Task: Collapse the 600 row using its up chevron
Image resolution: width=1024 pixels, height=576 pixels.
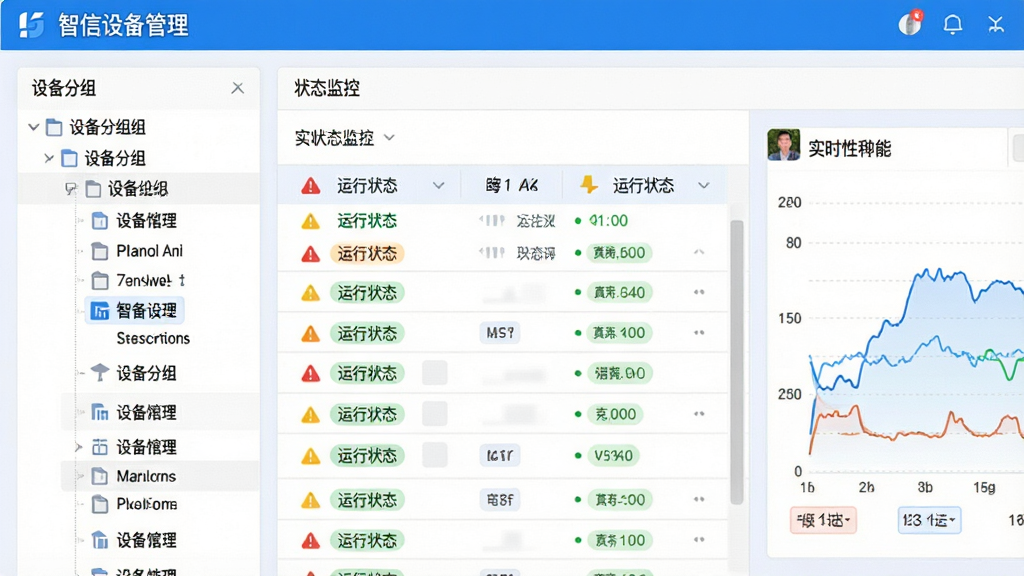Action: pyautogui.click(x=699, y=252)
